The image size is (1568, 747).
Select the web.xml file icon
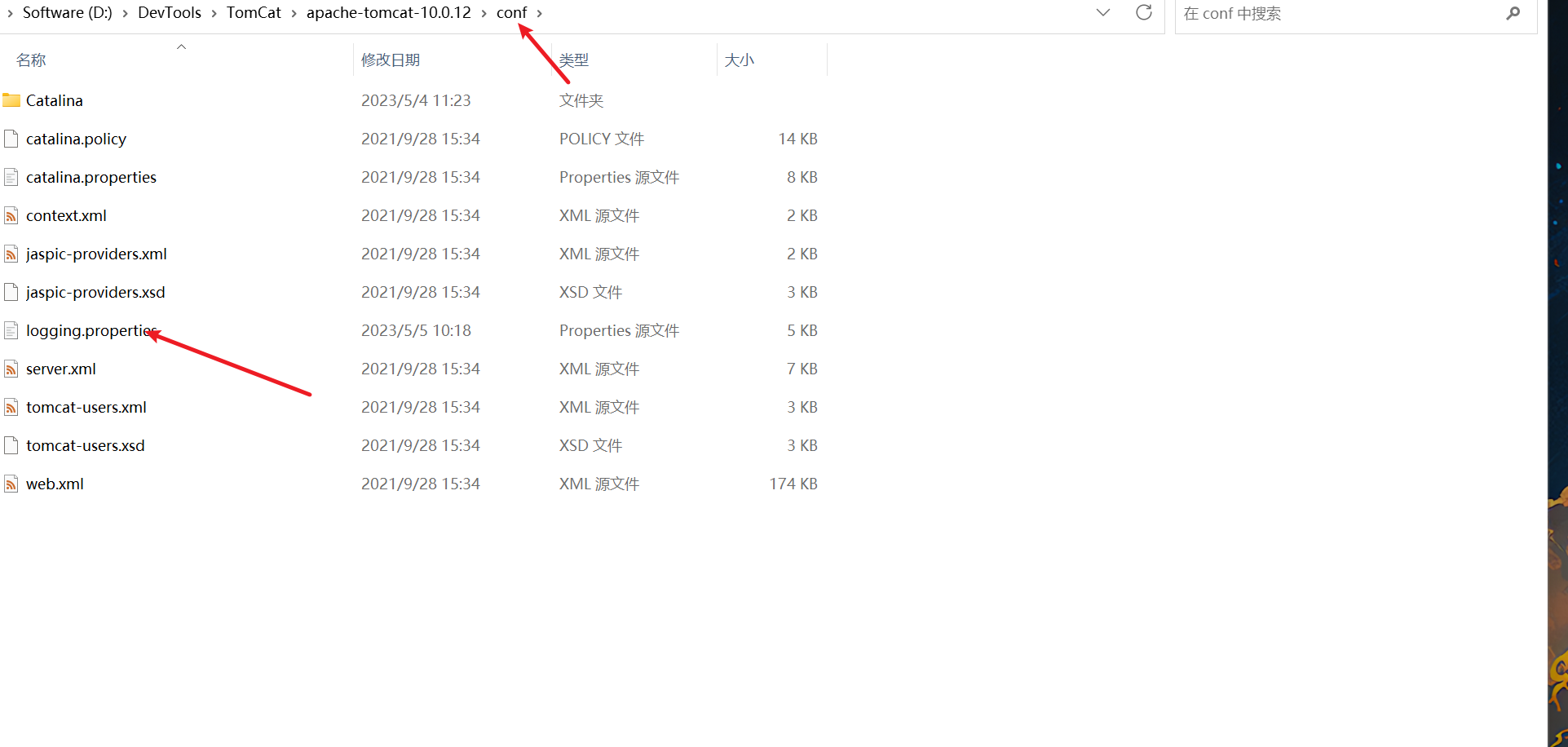click(x=11, y=484)
